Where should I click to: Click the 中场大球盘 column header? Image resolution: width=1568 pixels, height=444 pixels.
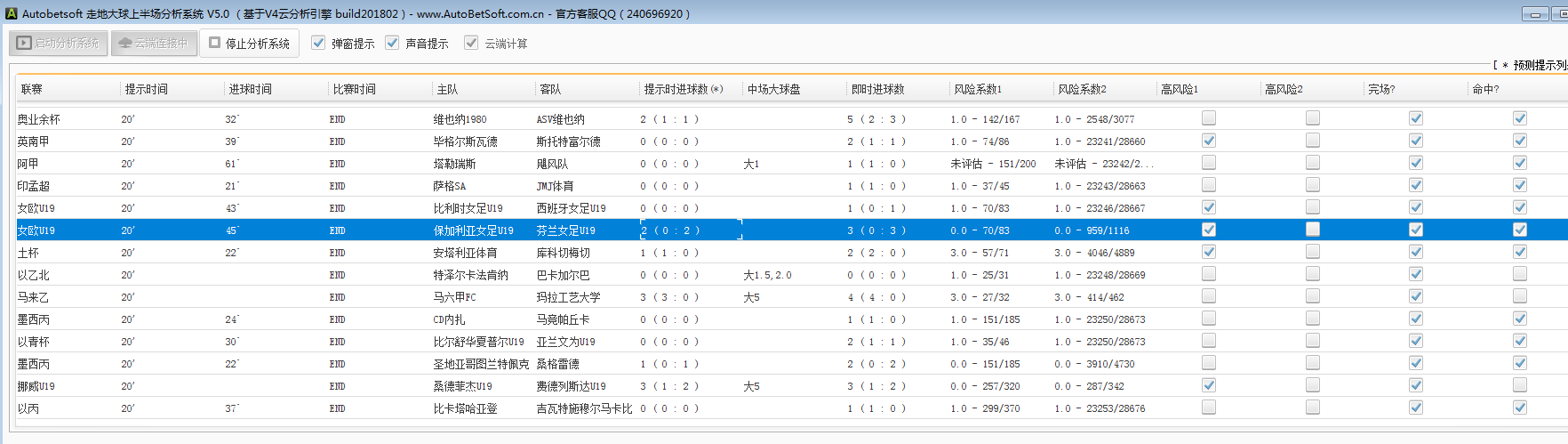[x=773, y=89]
